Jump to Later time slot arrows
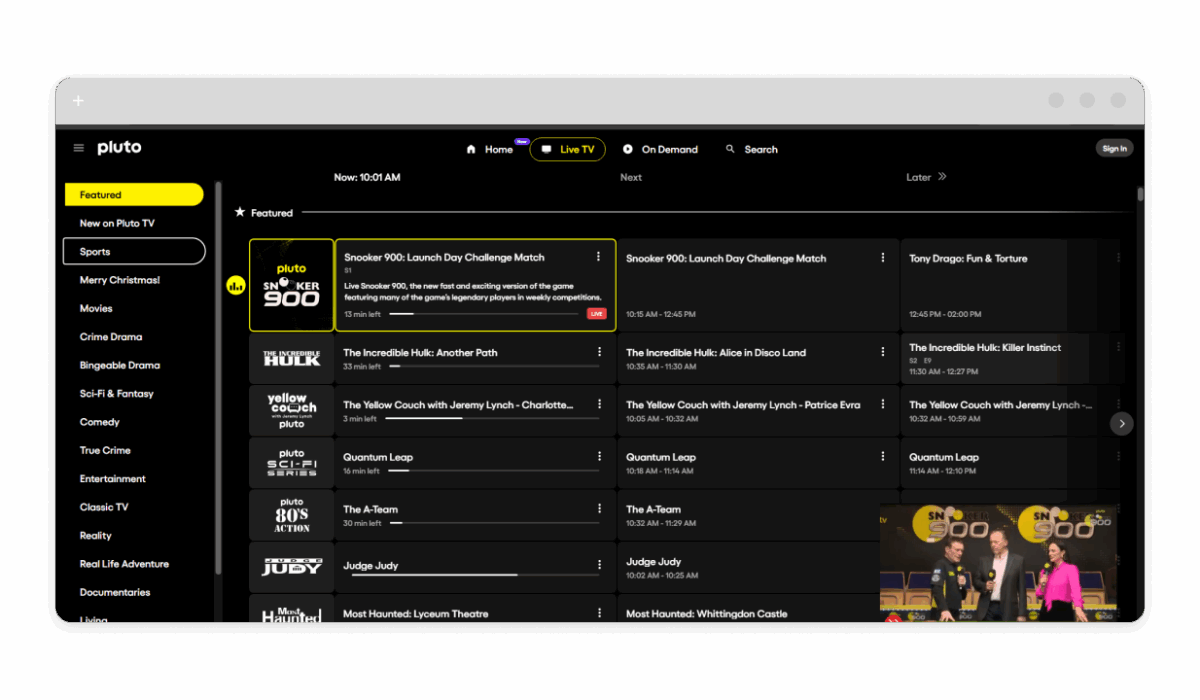 [x=941, y=177]
